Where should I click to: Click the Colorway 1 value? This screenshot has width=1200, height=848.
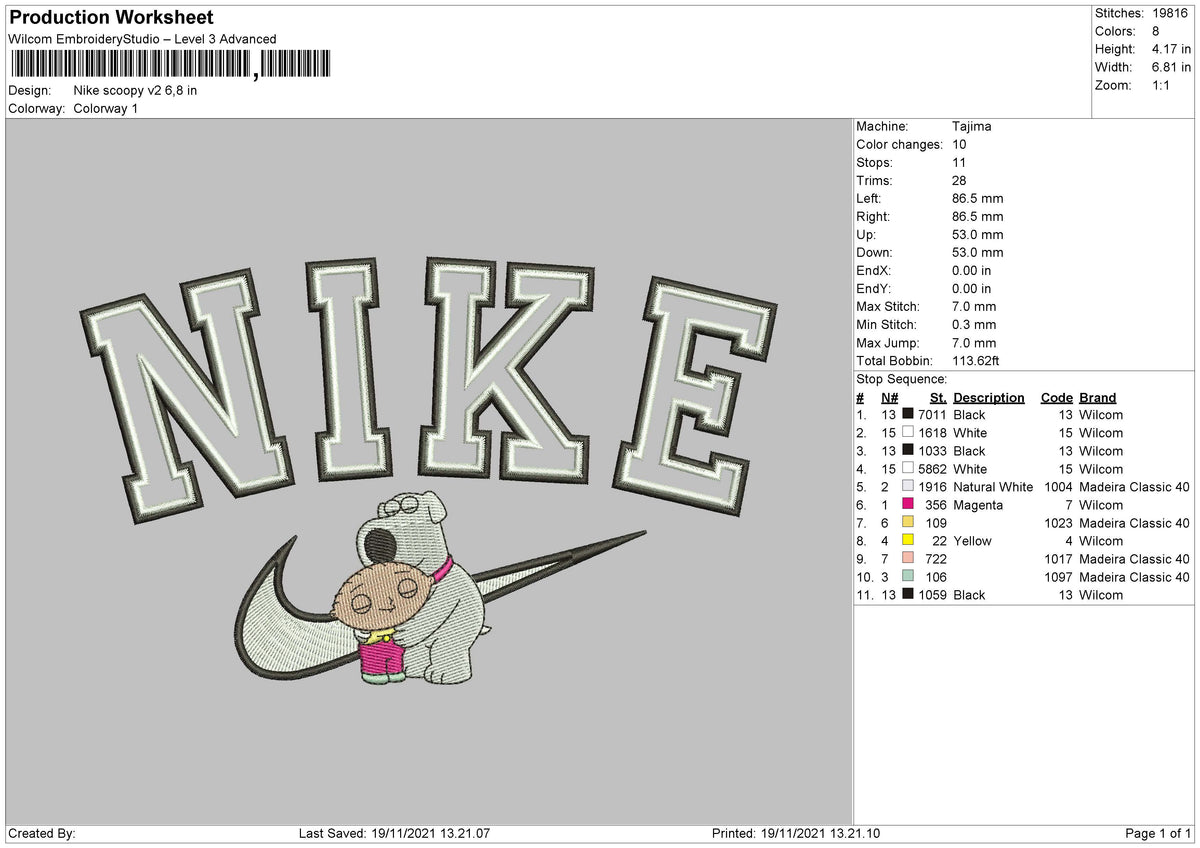106,108
